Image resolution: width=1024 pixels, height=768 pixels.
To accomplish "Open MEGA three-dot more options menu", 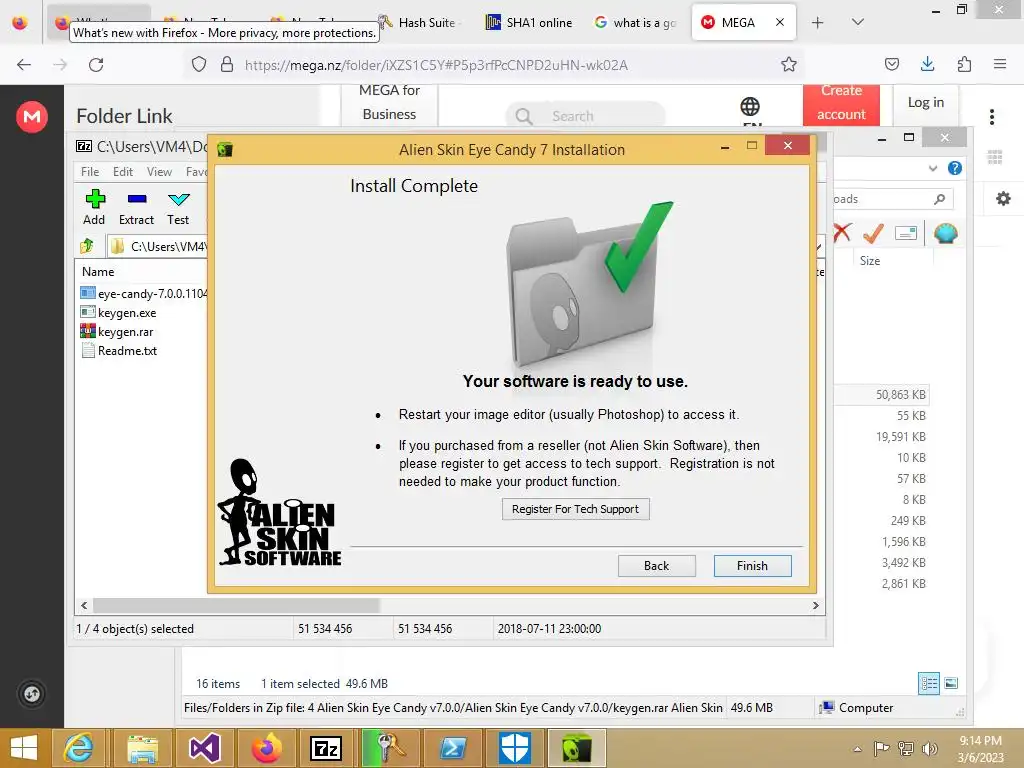I will point(992,117).
